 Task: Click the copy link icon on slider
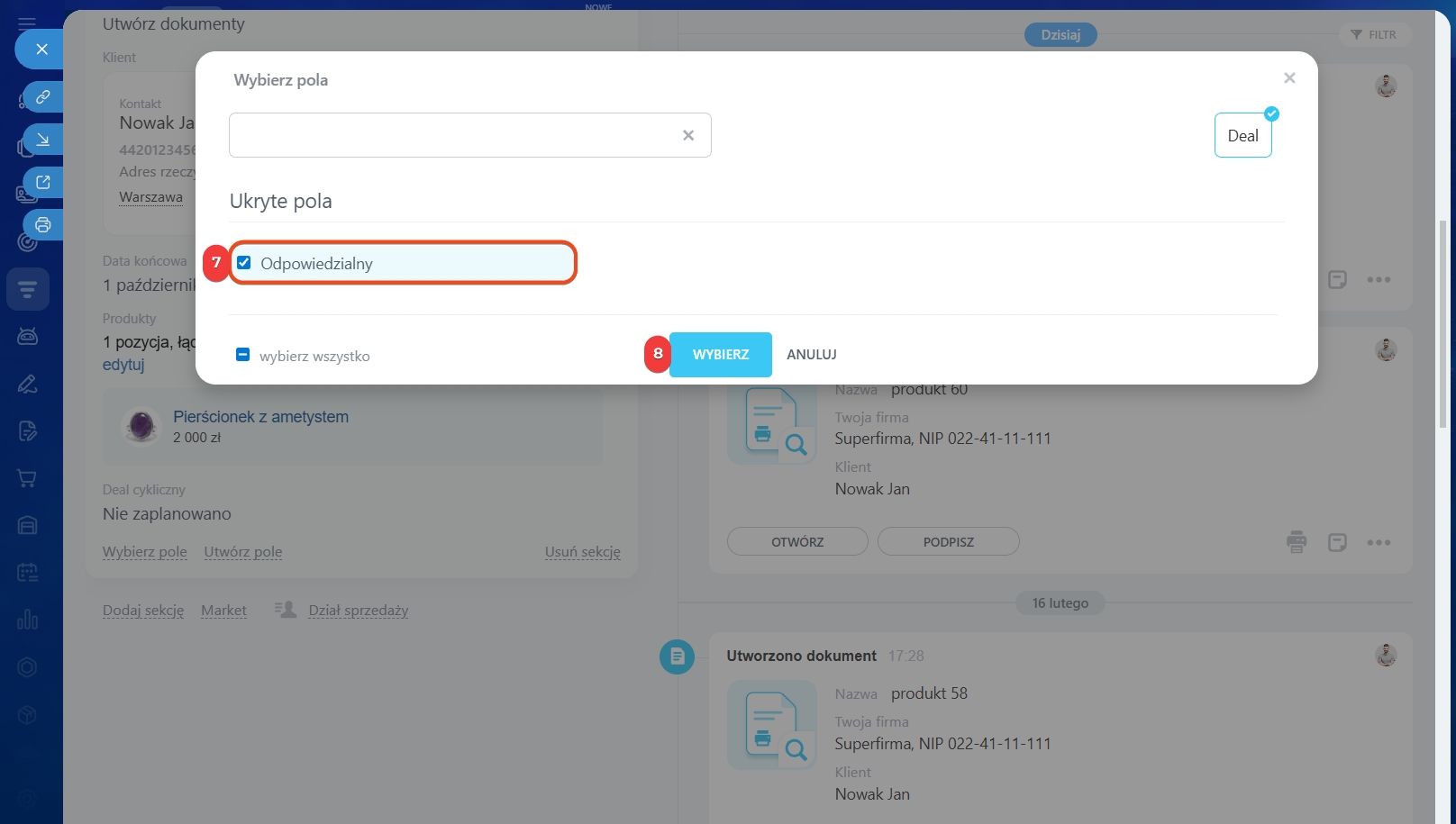coord(42,96)
